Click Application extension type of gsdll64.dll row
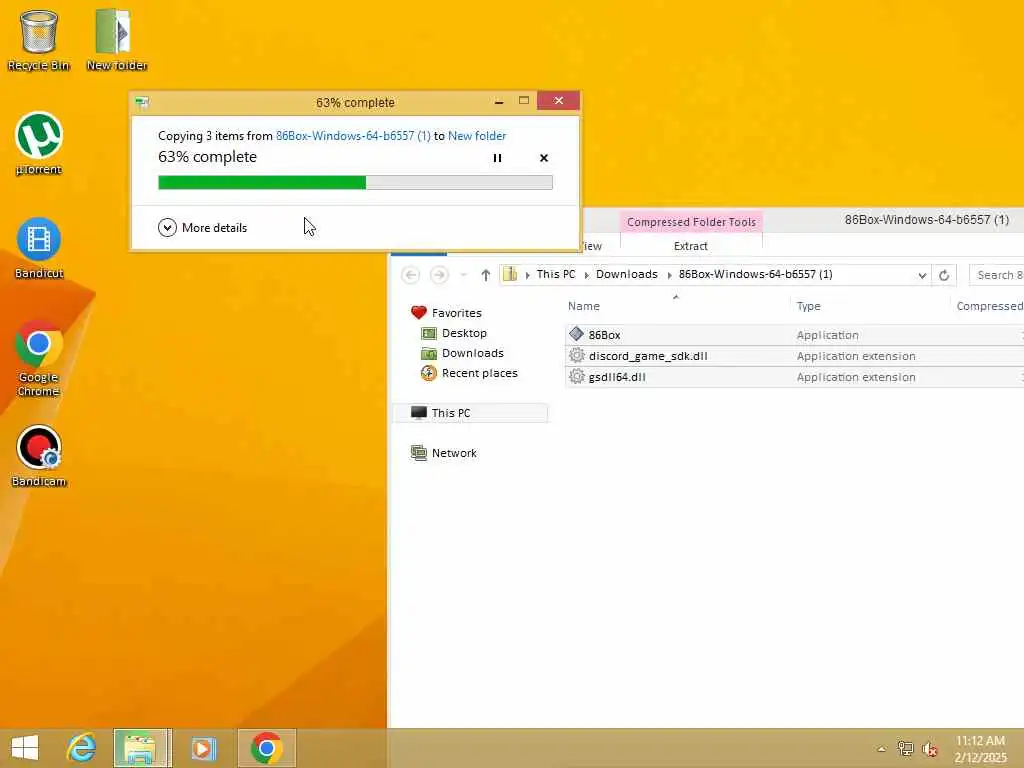 (856, 377)
